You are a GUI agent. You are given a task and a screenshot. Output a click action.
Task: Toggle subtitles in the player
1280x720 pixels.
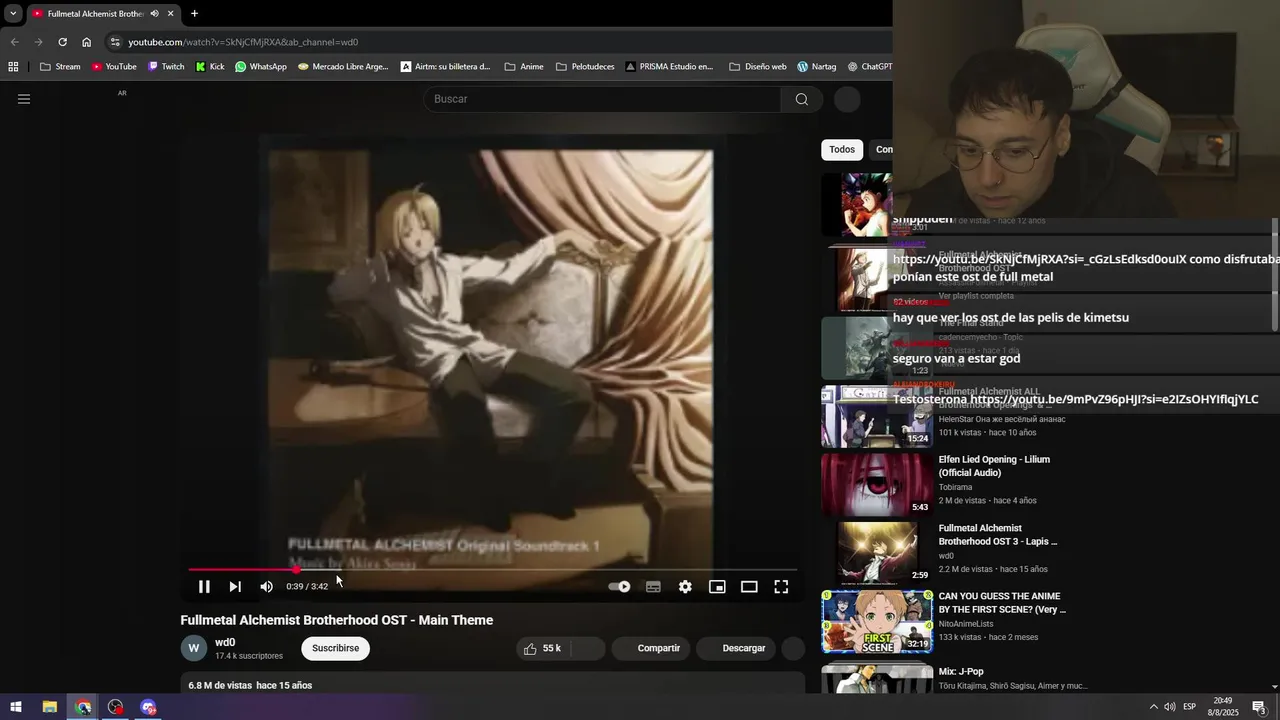653,587
